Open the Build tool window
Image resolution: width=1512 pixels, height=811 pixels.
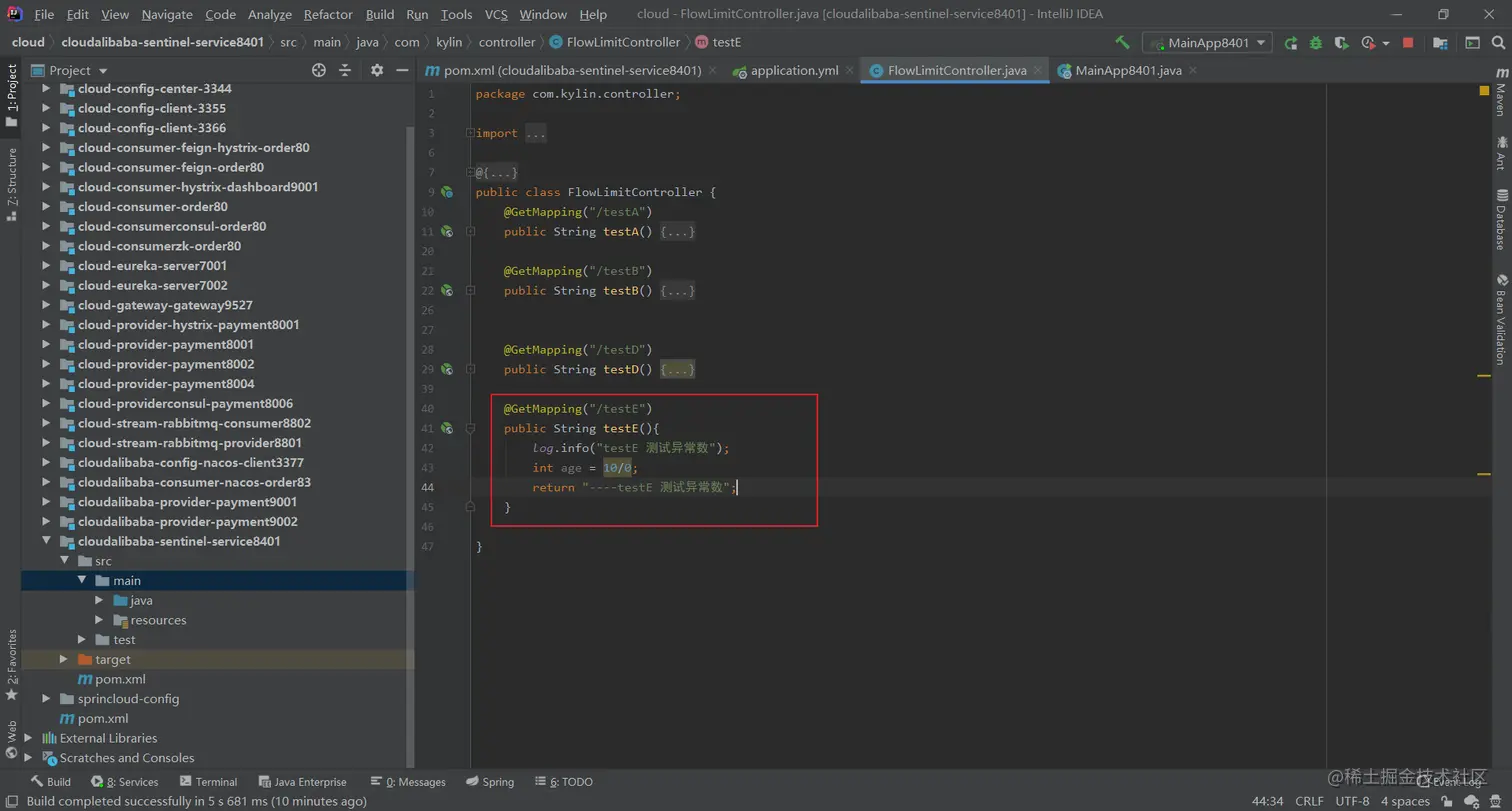pyautogui.click(x=51, y=782)
